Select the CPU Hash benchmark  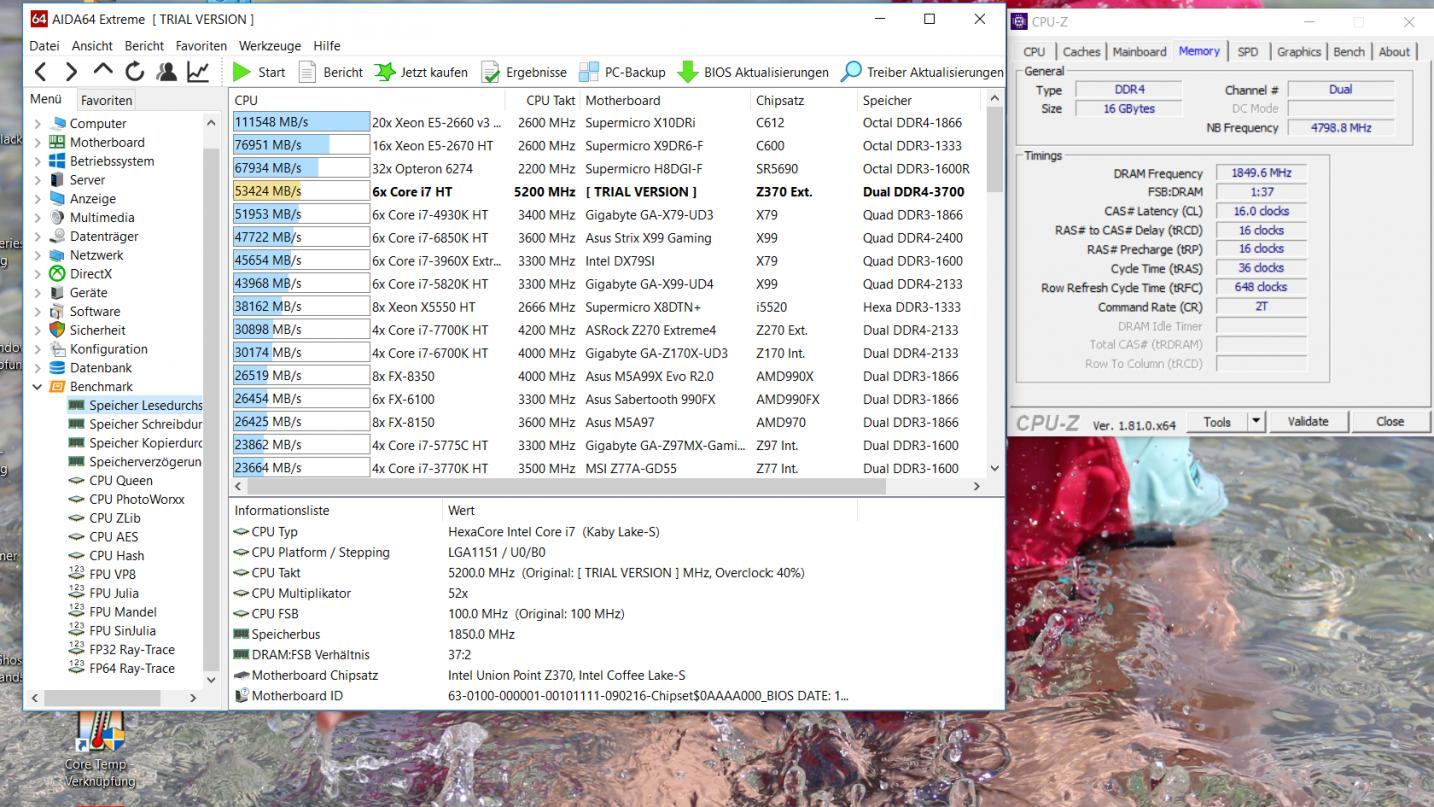116,556
